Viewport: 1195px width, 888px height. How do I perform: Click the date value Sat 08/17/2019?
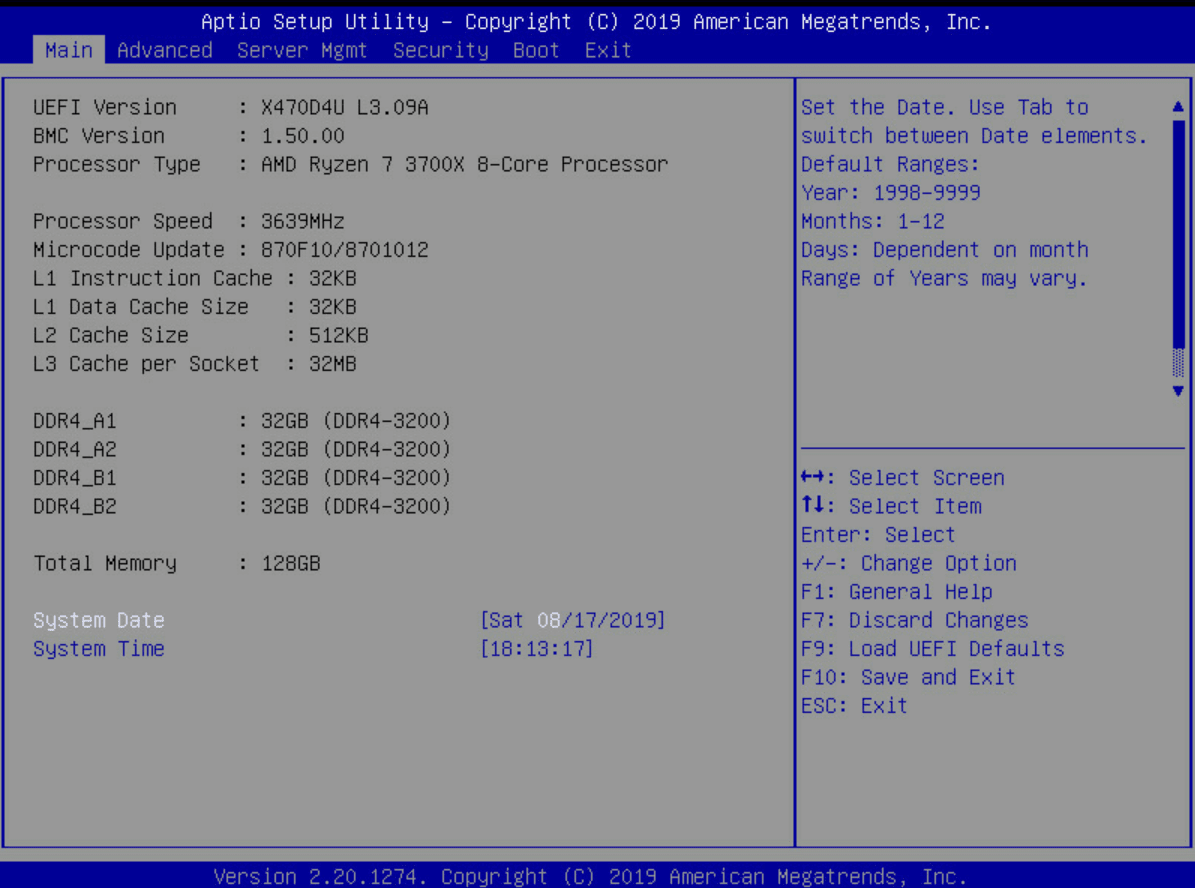pos(573,620)
